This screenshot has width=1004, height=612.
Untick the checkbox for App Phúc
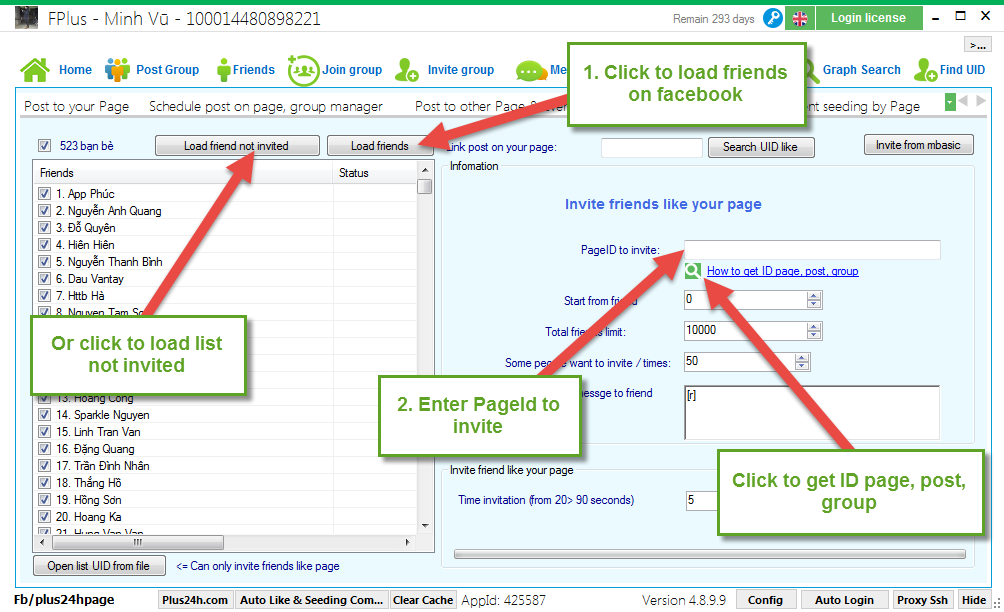pos(44,193)
